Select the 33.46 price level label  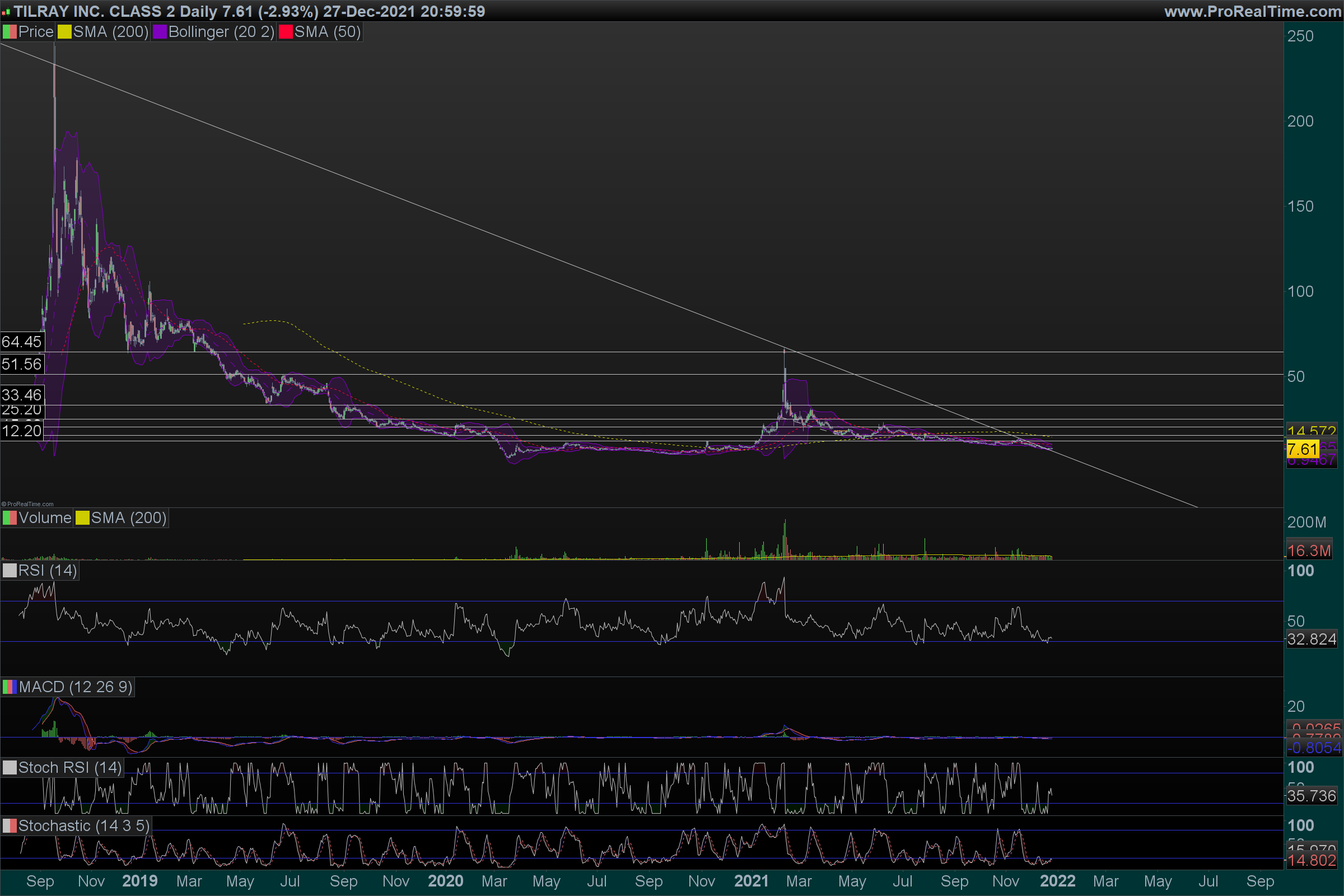pyautogui.click(x=22, y=394)
